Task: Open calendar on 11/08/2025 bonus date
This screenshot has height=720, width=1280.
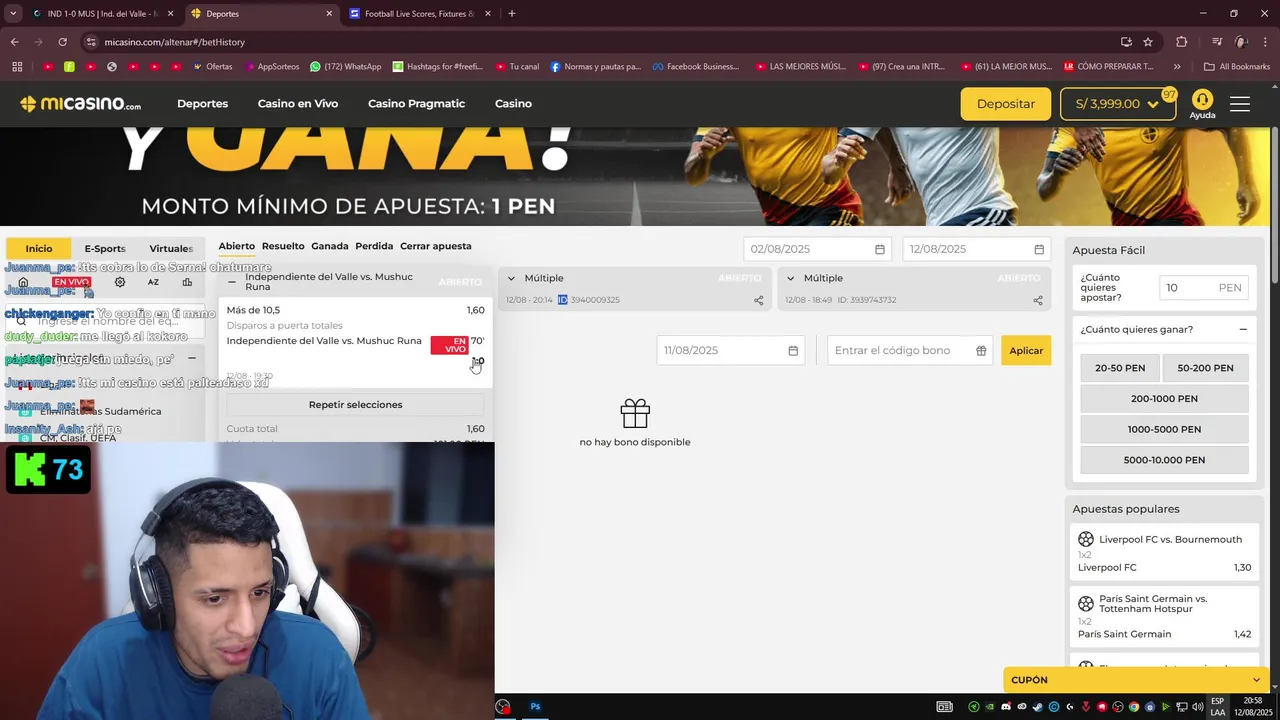Action: [x=793, y=351]
